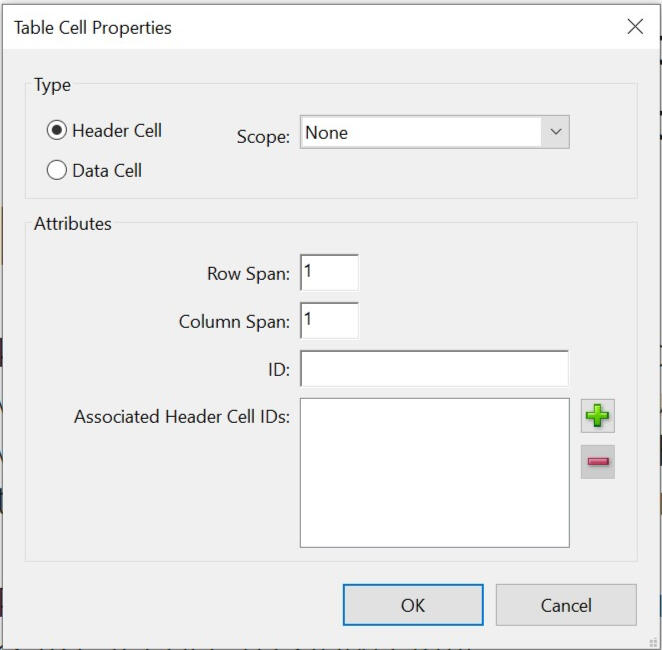Click the Attributes group heading
Screen dimensions: 662x650
[x=73, y=224]
